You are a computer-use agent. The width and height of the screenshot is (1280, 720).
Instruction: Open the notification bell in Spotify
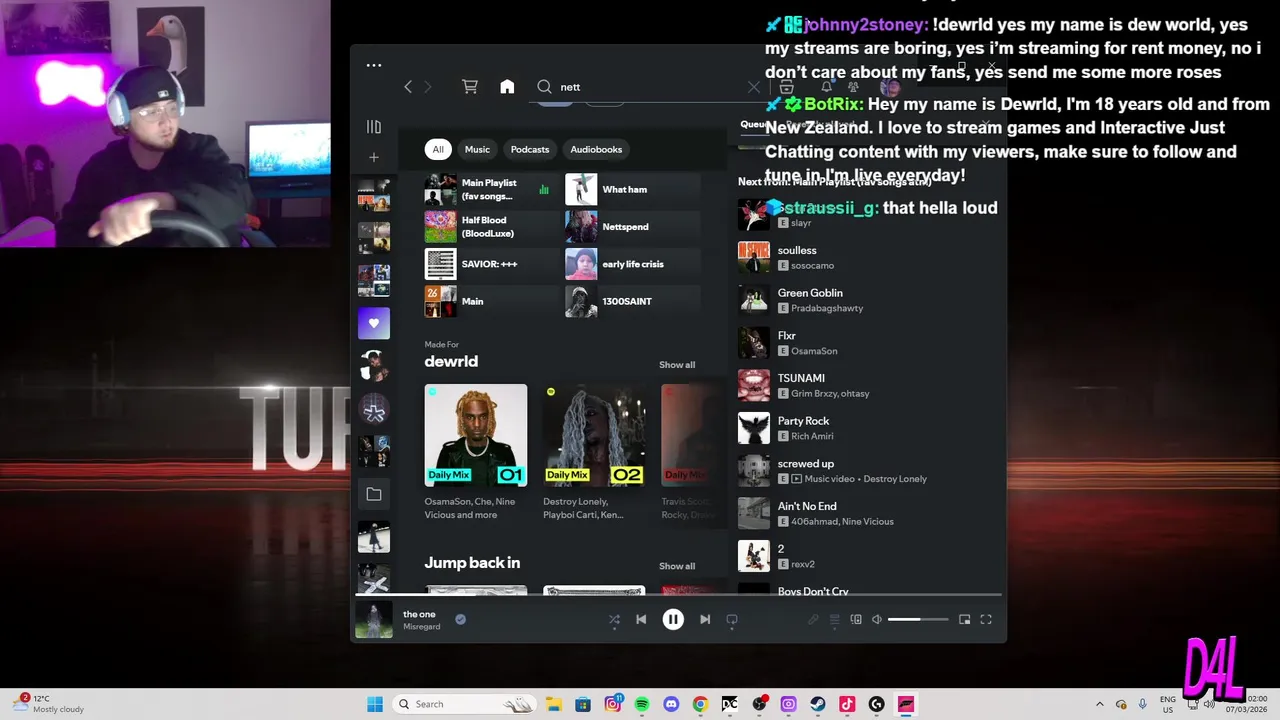[826, 87]
